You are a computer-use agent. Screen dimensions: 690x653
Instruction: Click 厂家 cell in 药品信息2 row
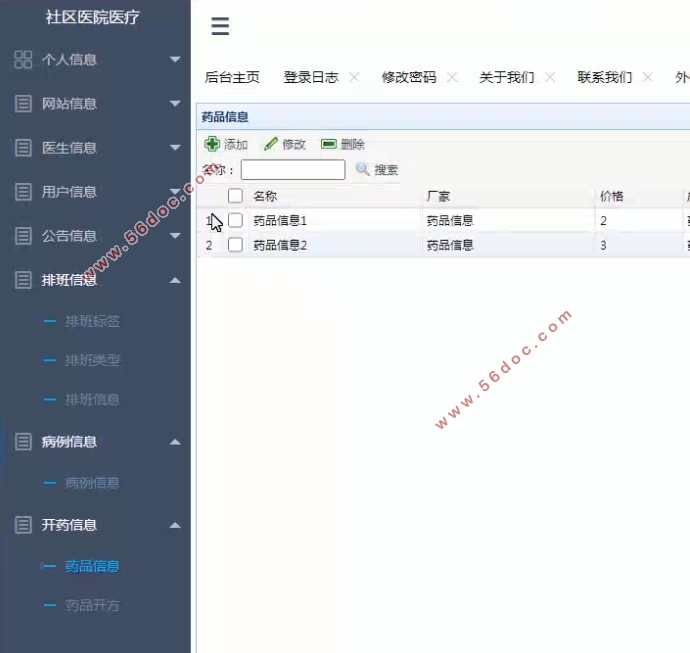450,245
